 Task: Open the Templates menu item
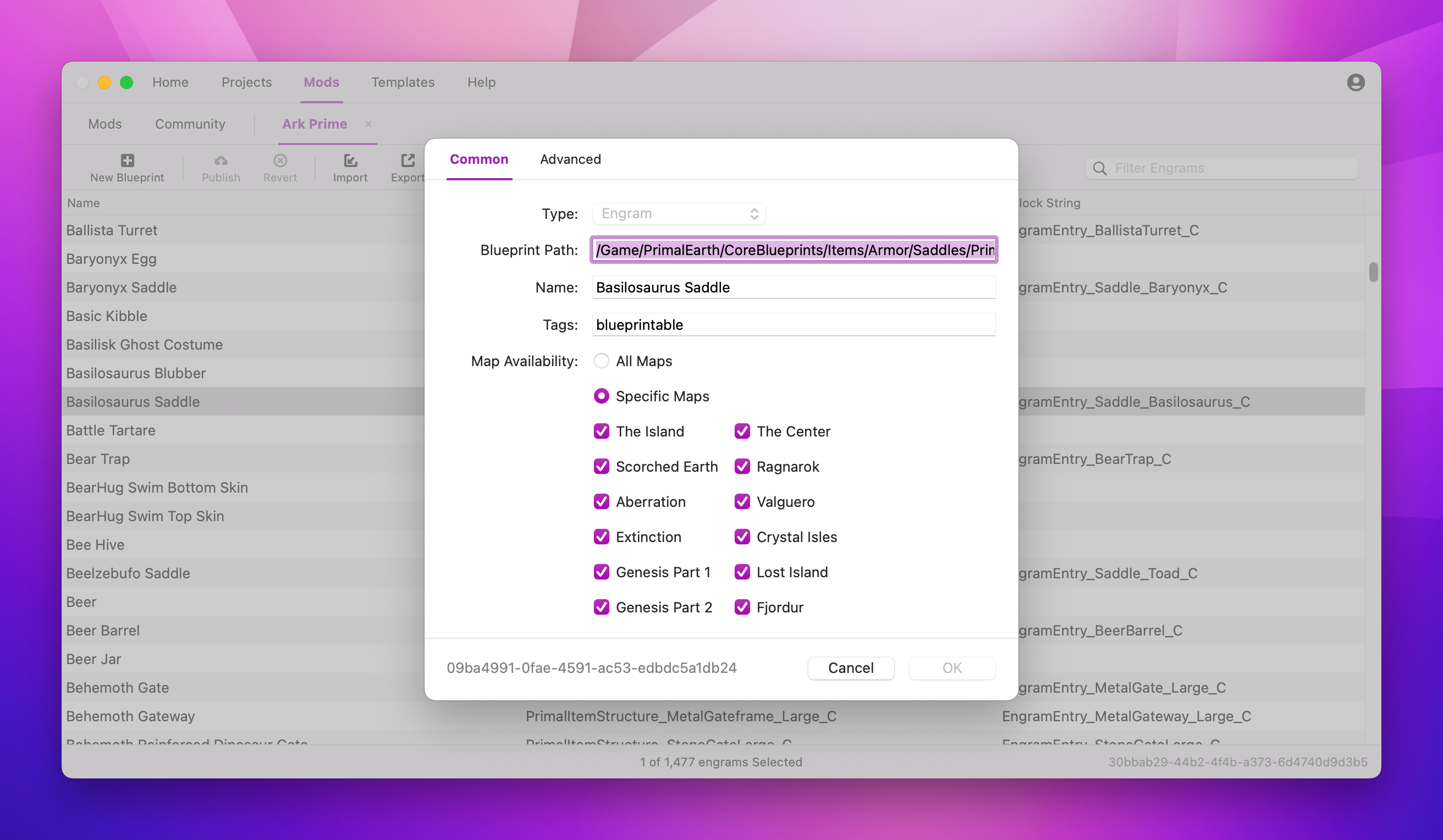coord(403,82)
